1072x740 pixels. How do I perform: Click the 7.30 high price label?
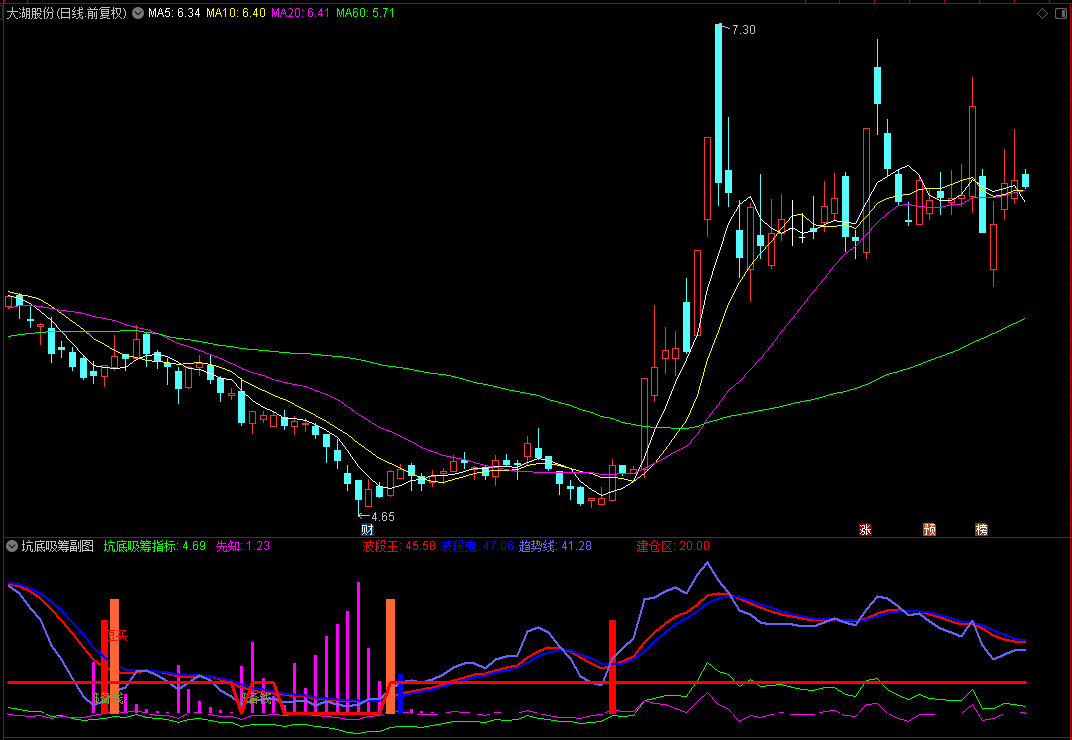pos(744,30)
